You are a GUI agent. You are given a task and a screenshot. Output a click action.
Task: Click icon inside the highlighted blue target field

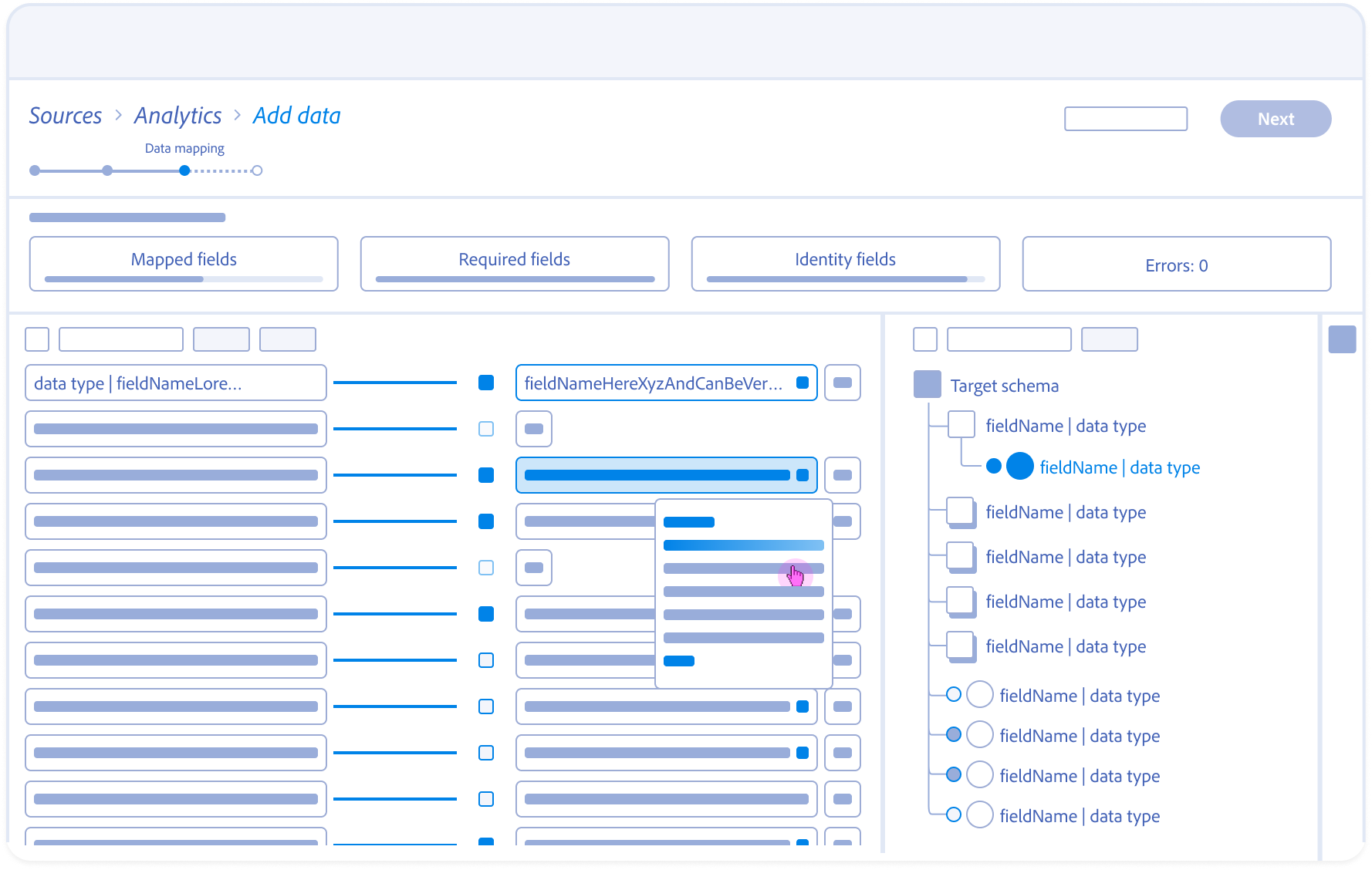pyautogui.click(x=803, y=475)
